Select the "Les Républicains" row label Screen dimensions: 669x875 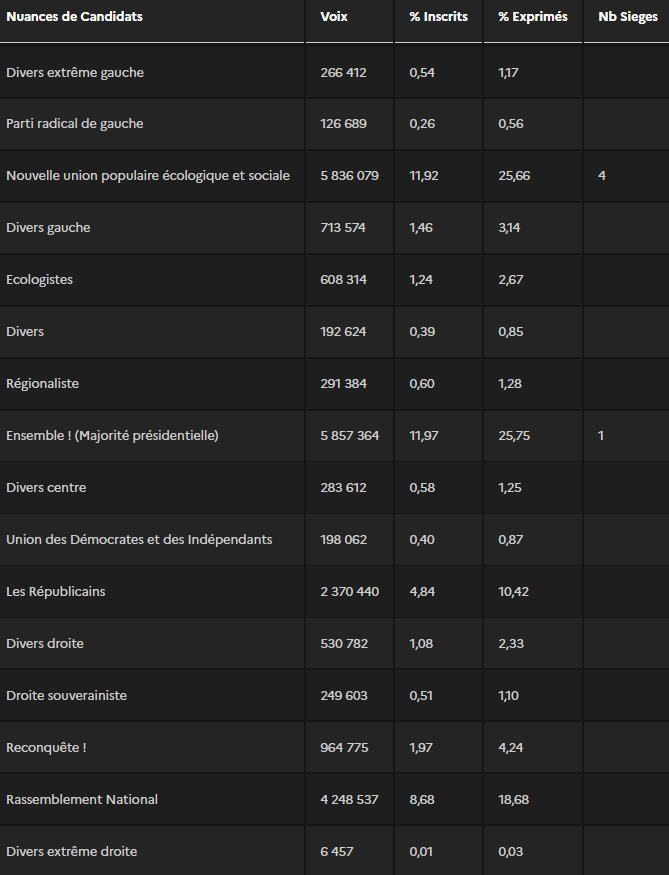point(56,592)
